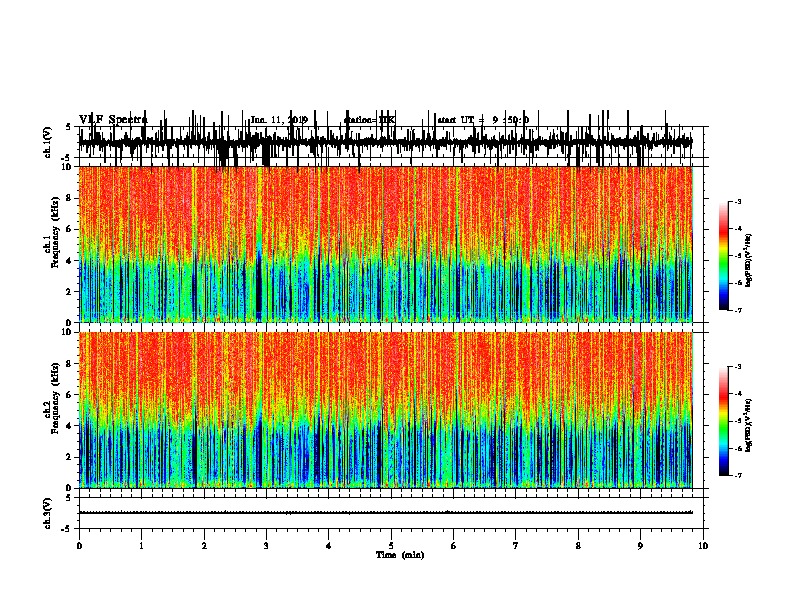The height and width of the screenshot is (612, 792).
Task: Click time axis tick label '3'
Action: pyautogui.click(x=266, y=546)
